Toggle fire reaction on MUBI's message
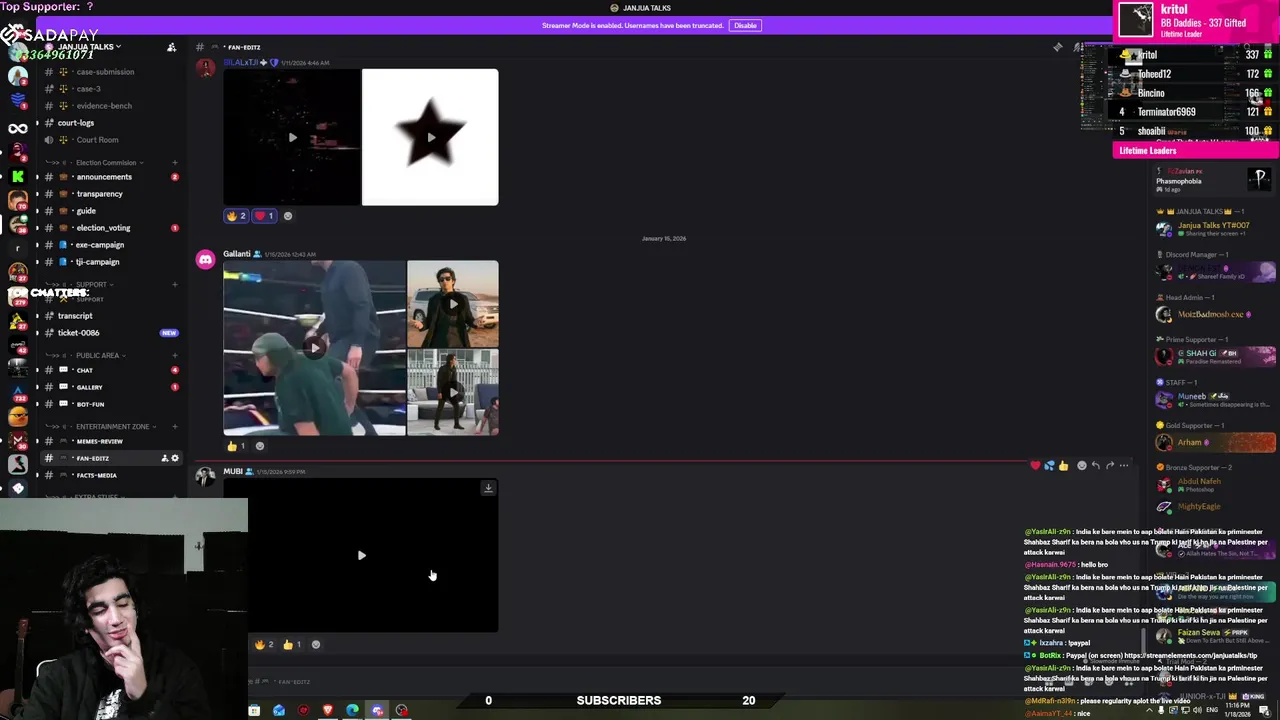Viewport: 1280px width, 720px height. click(264, 645)
